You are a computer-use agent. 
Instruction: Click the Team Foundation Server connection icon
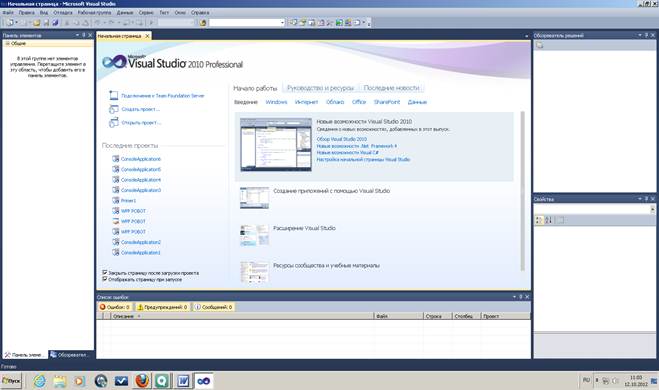(x=113, y=95)
